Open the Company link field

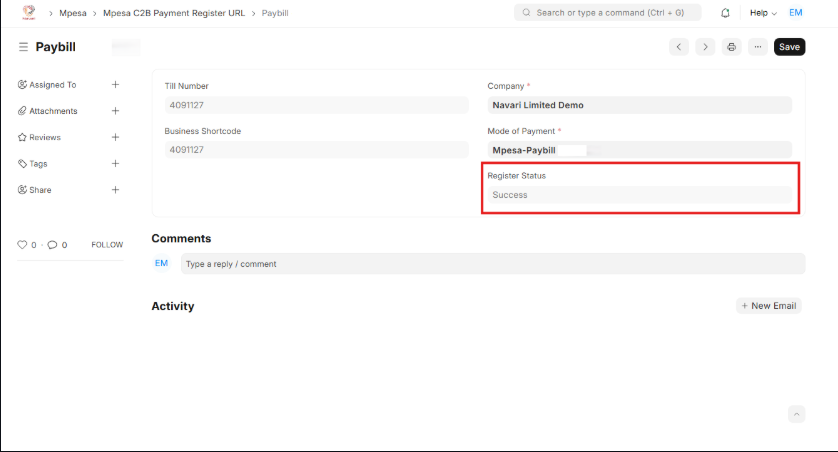pos(639,105)
